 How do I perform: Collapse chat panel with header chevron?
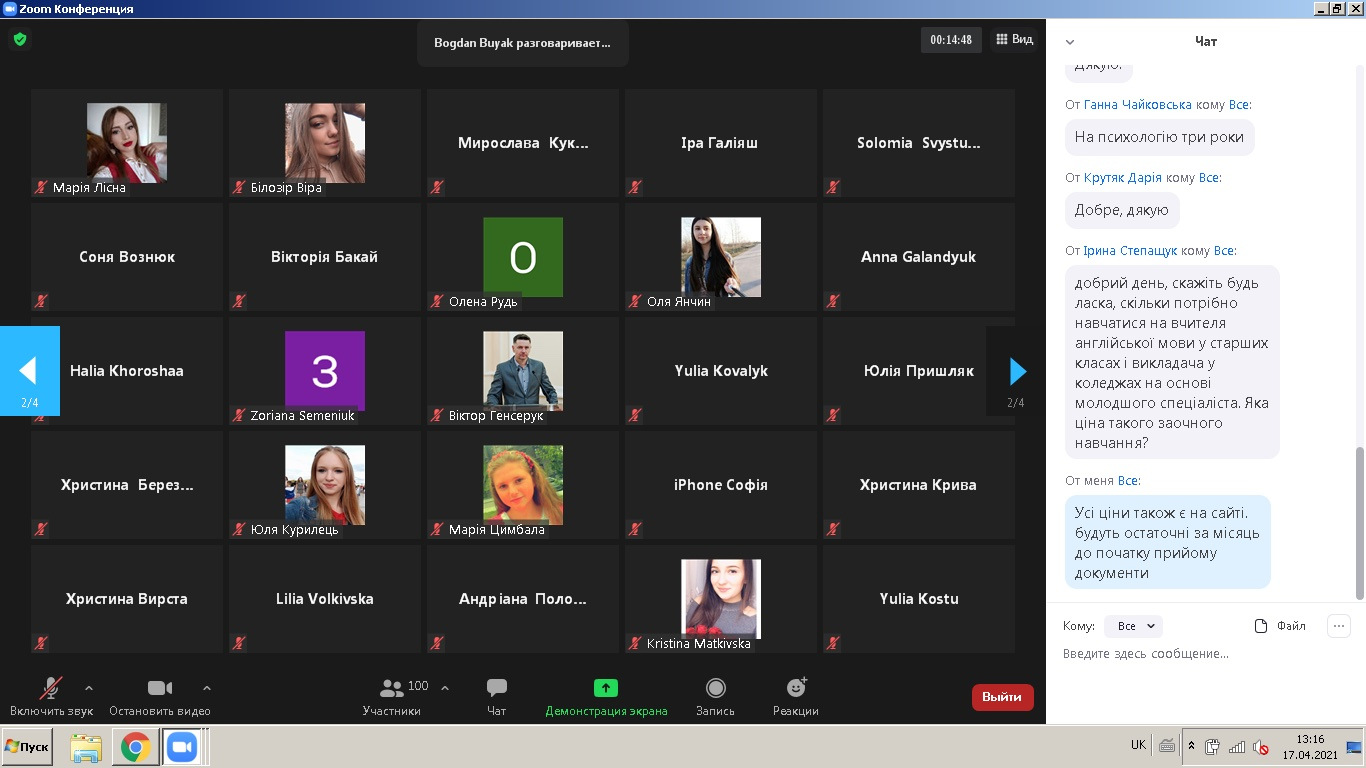[1070, 42]
